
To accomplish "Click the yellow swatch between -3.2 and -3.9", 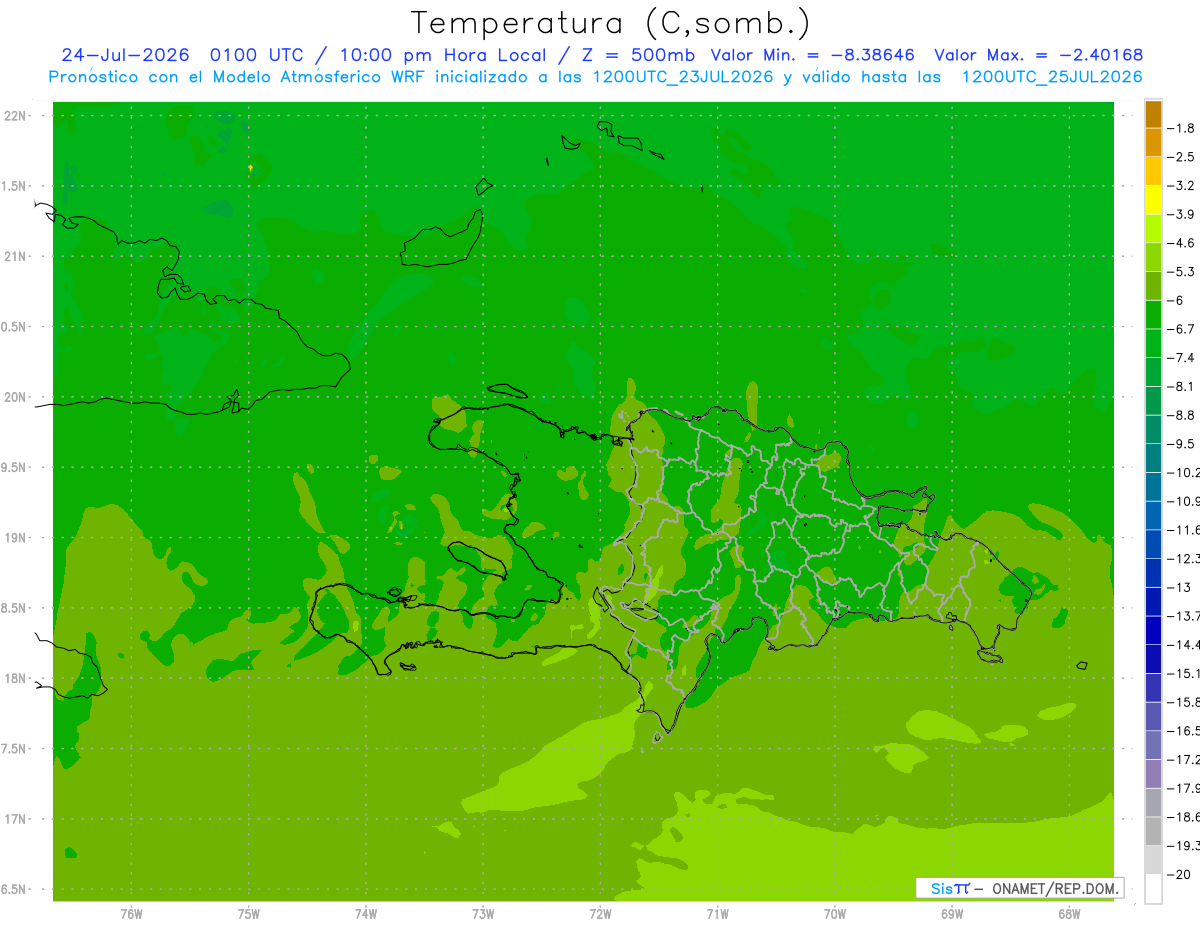I will click(x=1153, y=200).
